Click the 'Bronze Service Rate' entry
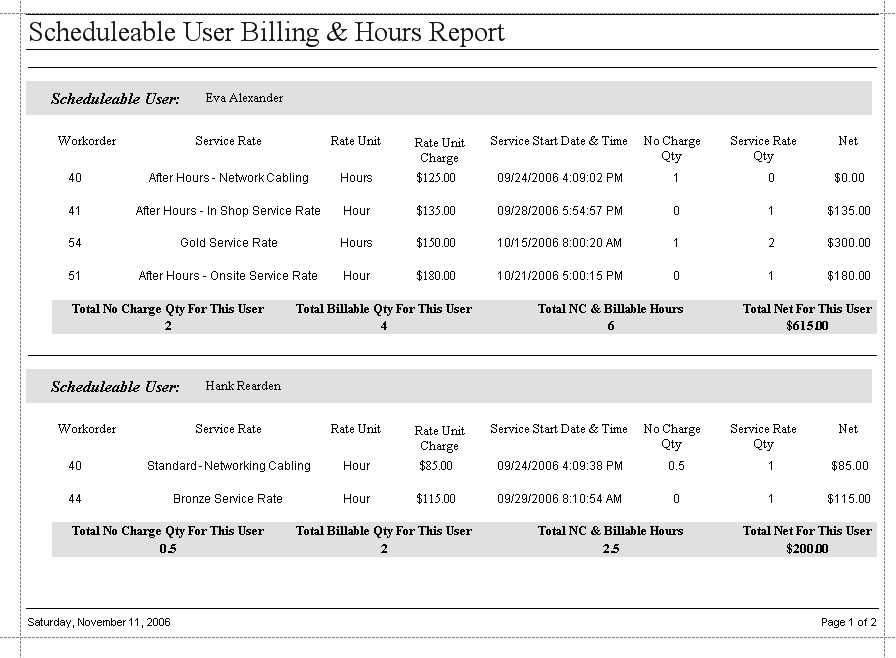This screenshot has height=658, width=896. pos(228,499)
